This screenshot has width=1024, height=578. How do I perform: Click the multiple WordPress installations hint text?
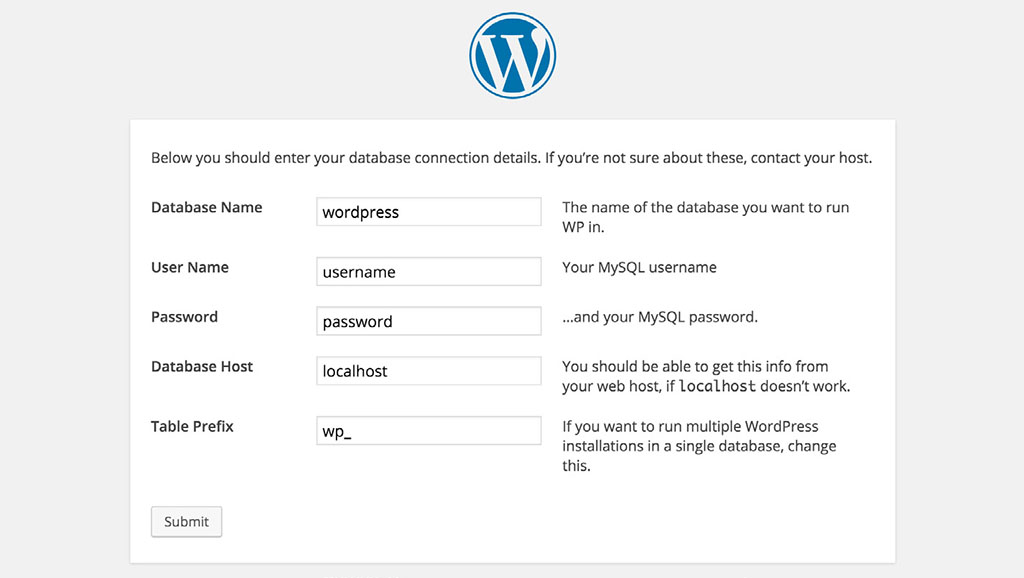(699, 446)
